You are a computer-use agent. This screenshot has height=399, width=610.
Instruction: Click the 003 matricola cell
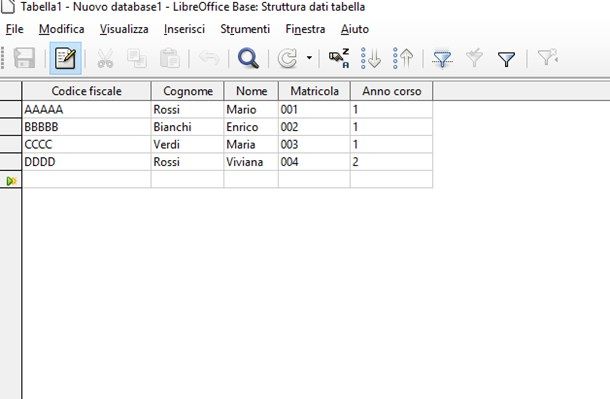[x=314, y=144]
